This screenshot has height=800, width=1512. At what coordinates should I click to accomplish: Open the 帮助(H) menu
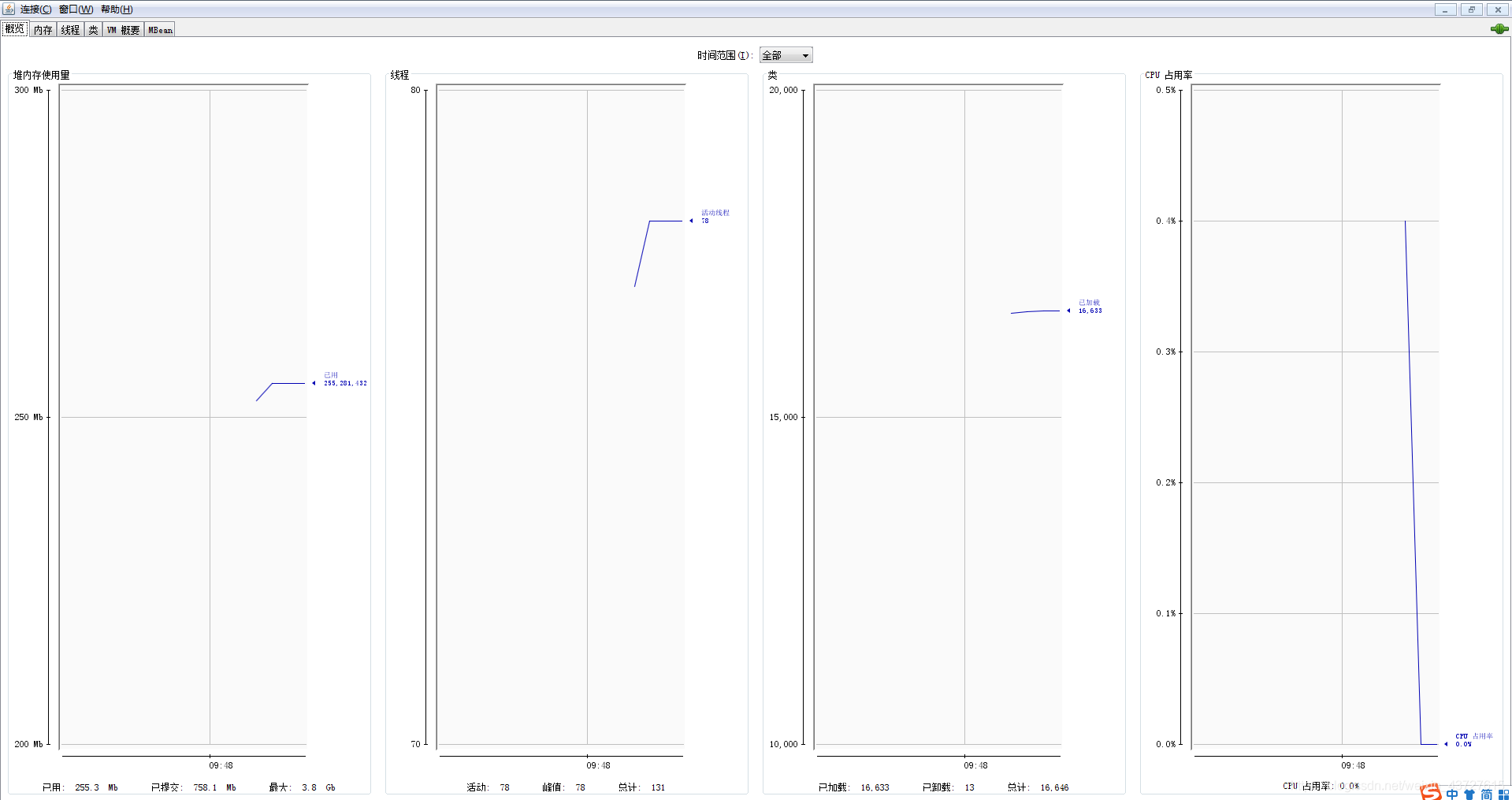[117, 9]
